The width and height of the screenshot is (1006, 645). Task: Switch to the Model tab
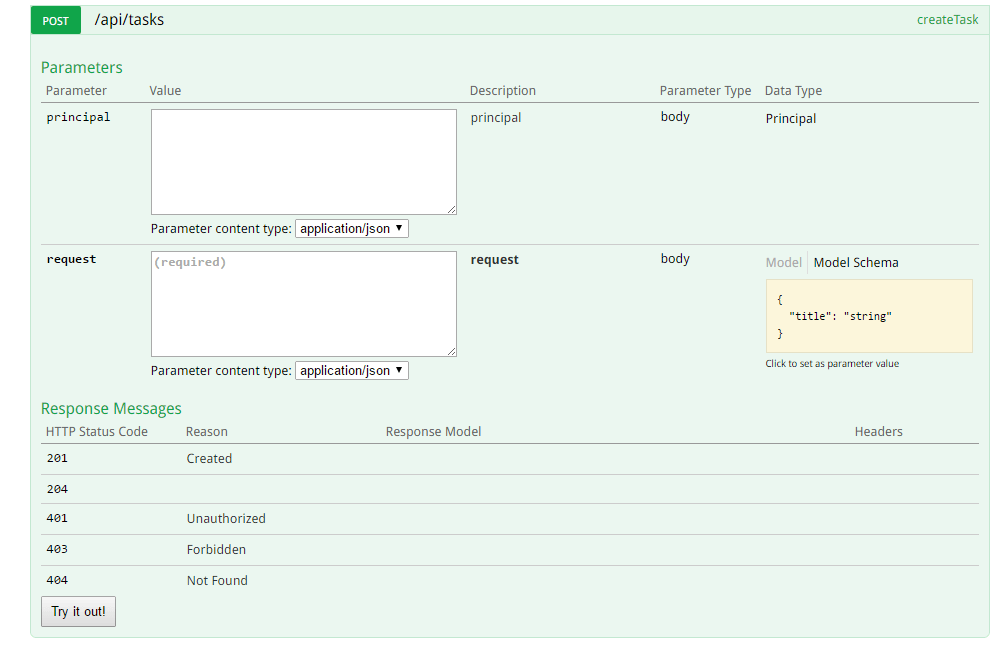click(783, 262)
